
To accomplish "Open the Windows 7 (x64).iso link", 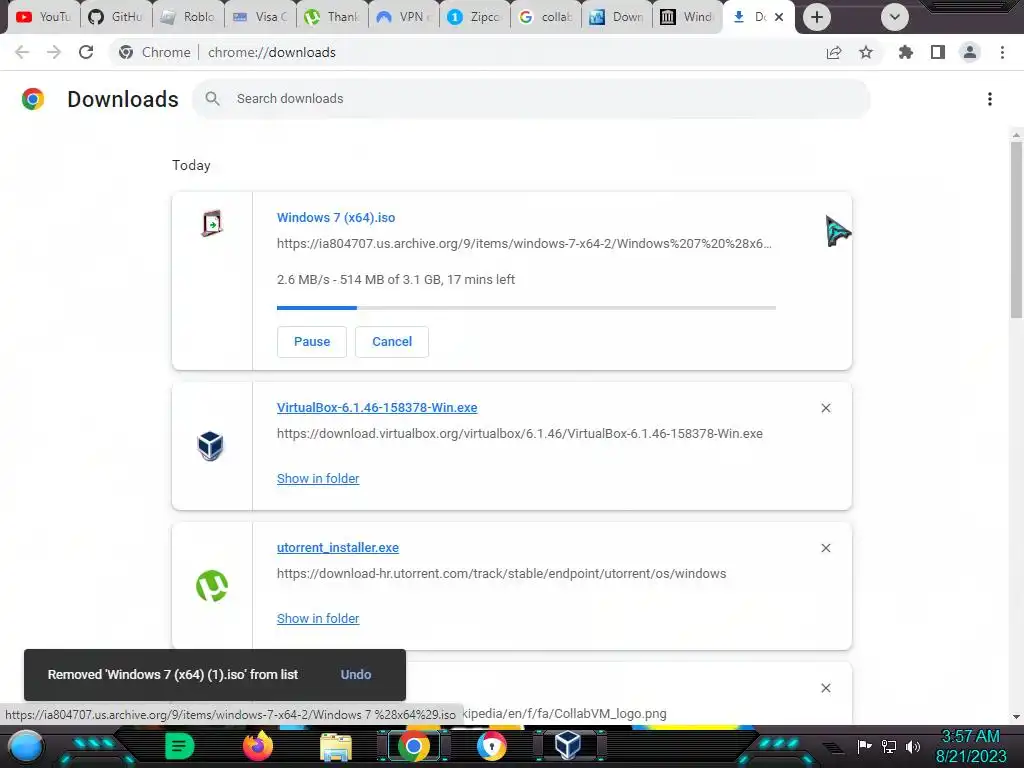I will [x=336, y=217].
